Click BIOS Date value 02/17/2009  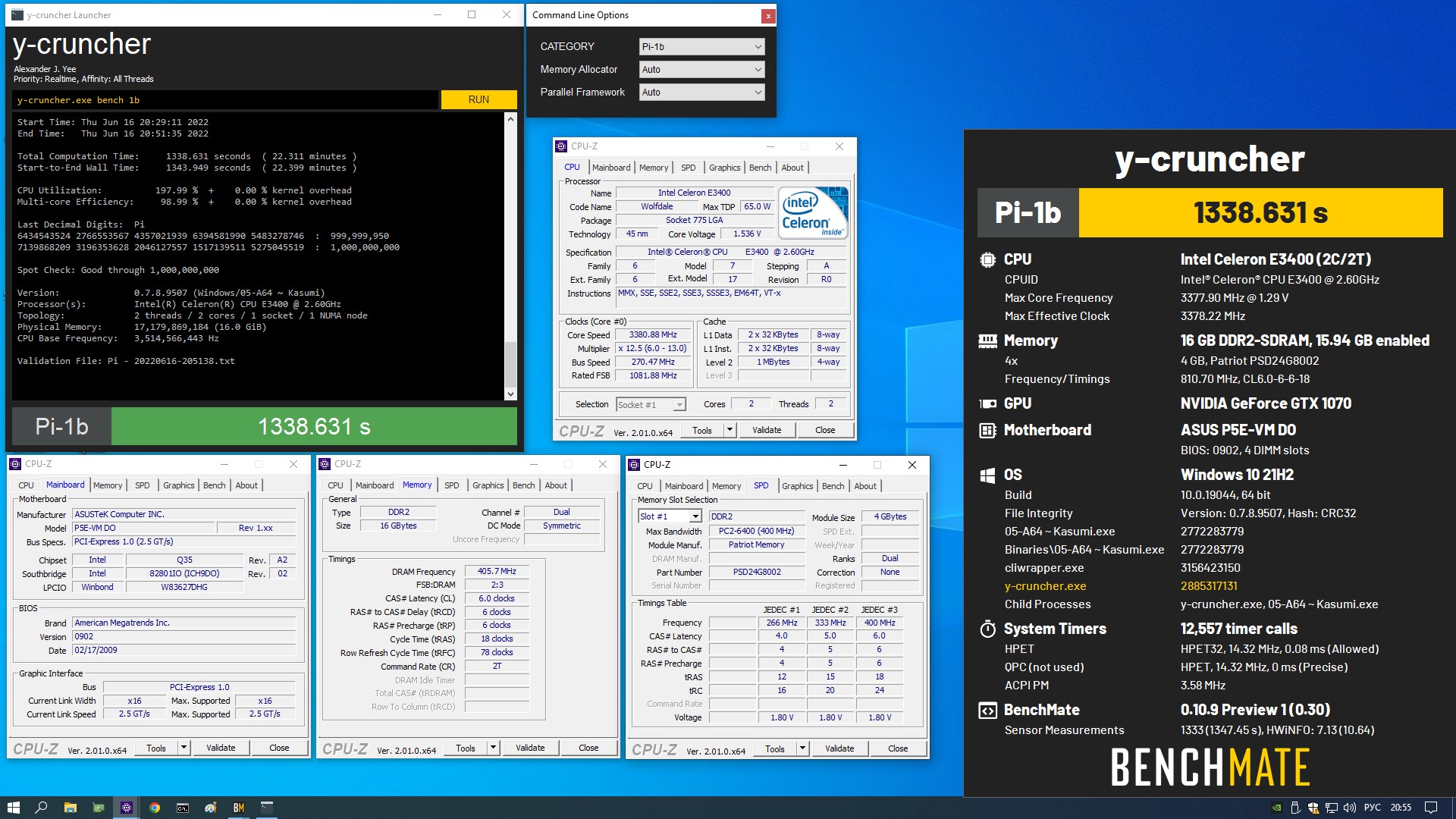tap(184, 650)
